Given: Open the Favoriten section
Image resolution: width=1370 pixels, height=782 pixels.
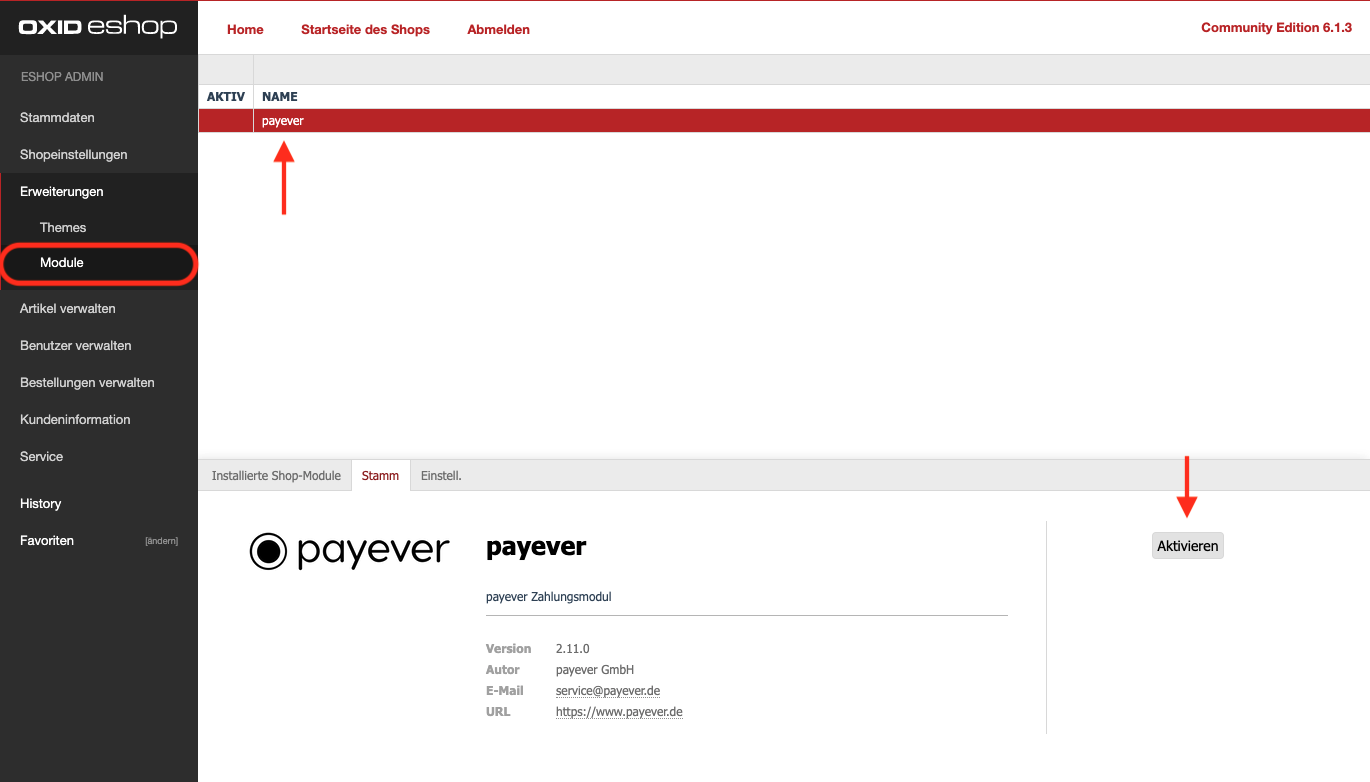Looking at the screenshot, I should 47,540.
